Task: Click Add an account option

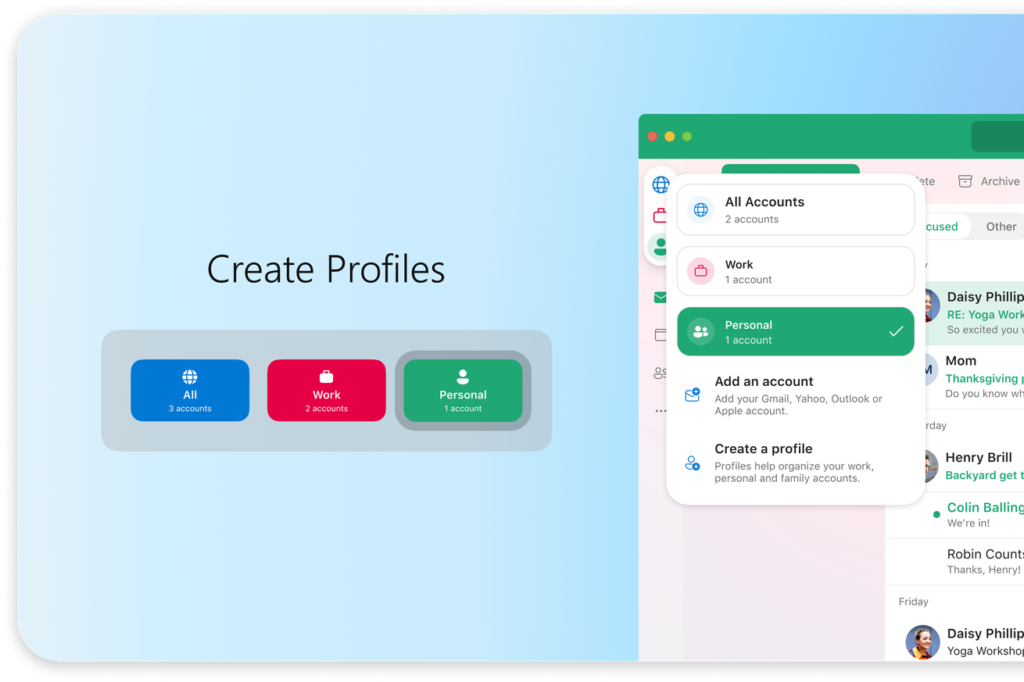Action: [x=795, y=395]
